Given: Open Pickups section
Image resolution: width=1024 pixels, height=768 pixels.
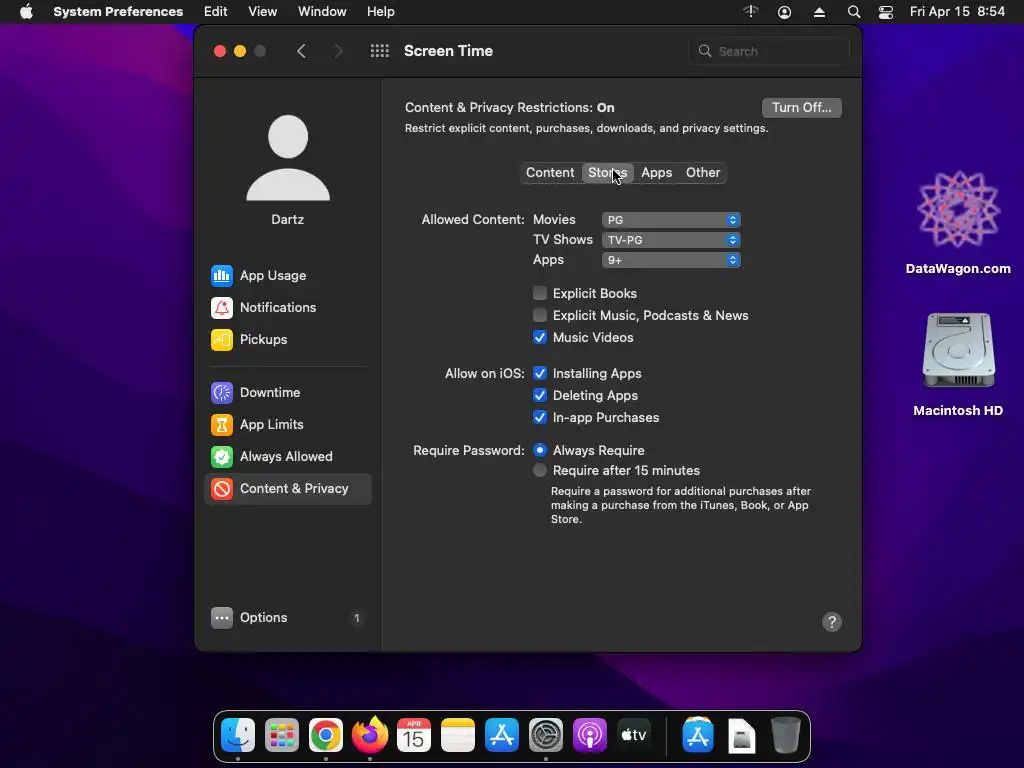Looking at the screenshot, I should click(249, 340).
